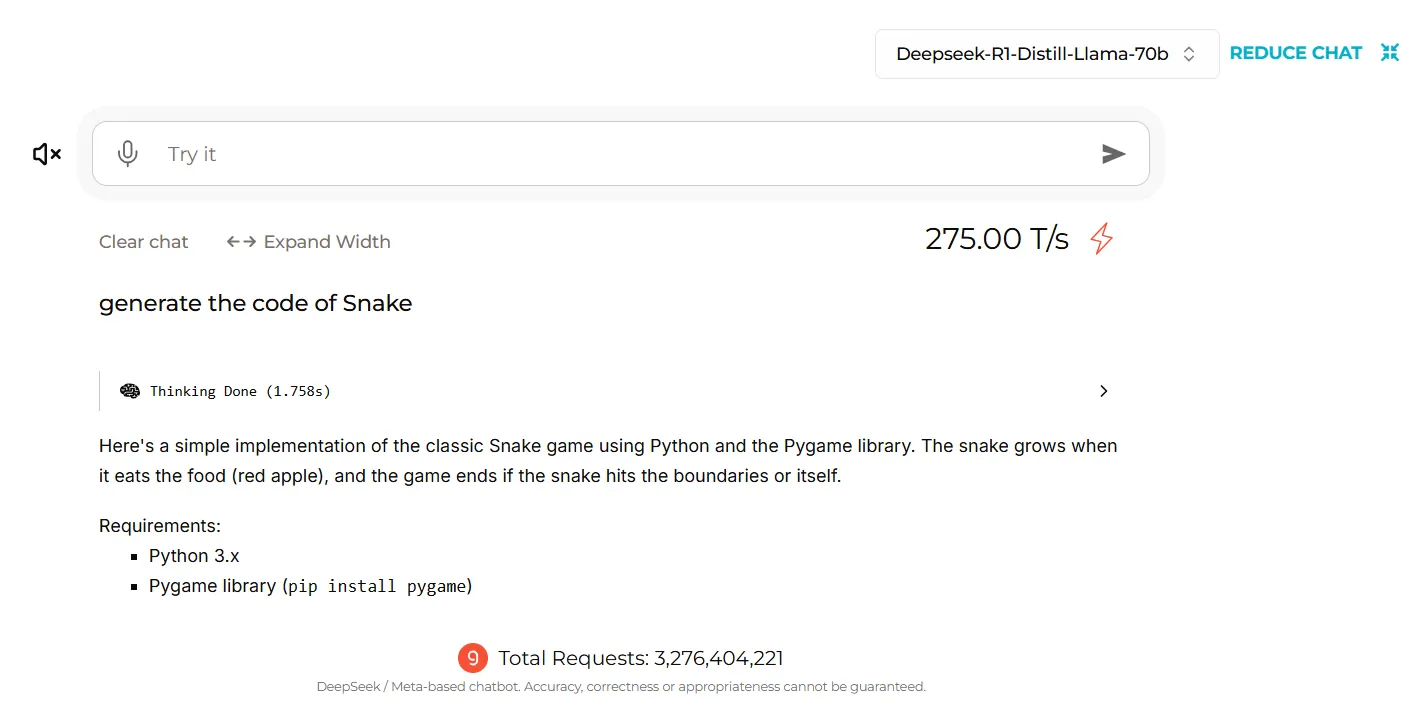Send the message with the arrow icon
Screen dimensions: 1422x725
pyautogui.click(x=1113, y=154)
